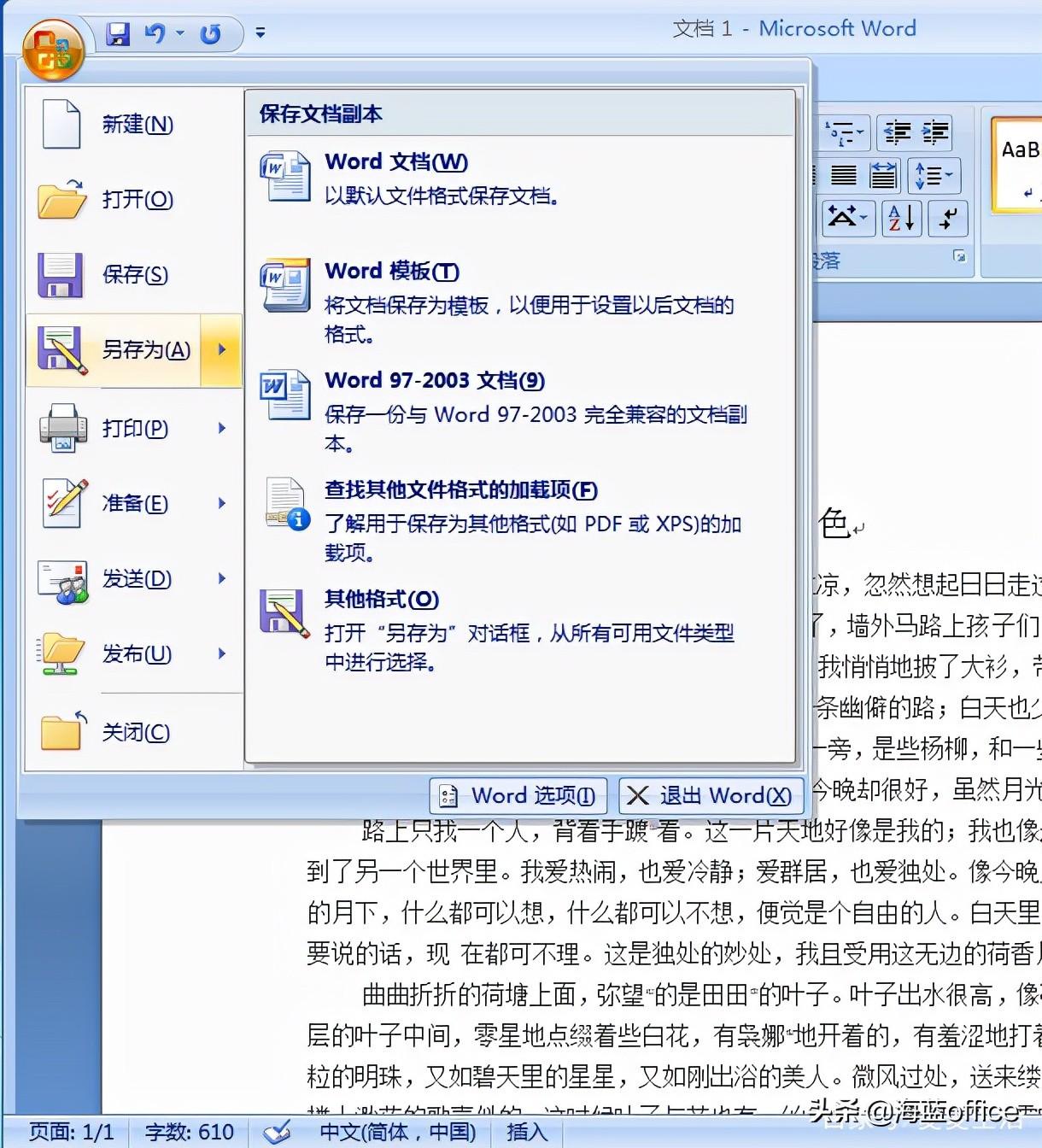Viewport: 1042px width, 1148px height.
Task: Expand the 打印 submenu arrow
Action: click(222, 427)
